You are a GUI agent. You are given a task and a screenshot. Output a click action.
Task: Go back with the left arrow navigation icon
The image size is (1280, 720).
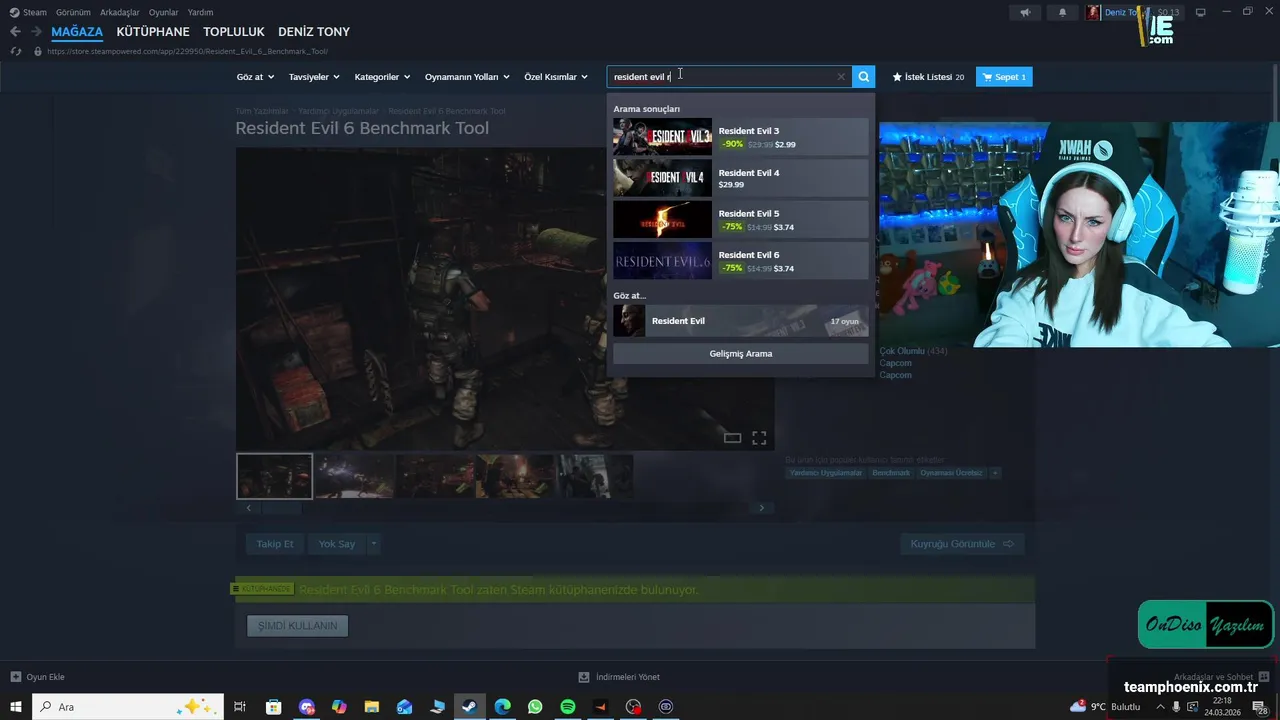(15, 32)
